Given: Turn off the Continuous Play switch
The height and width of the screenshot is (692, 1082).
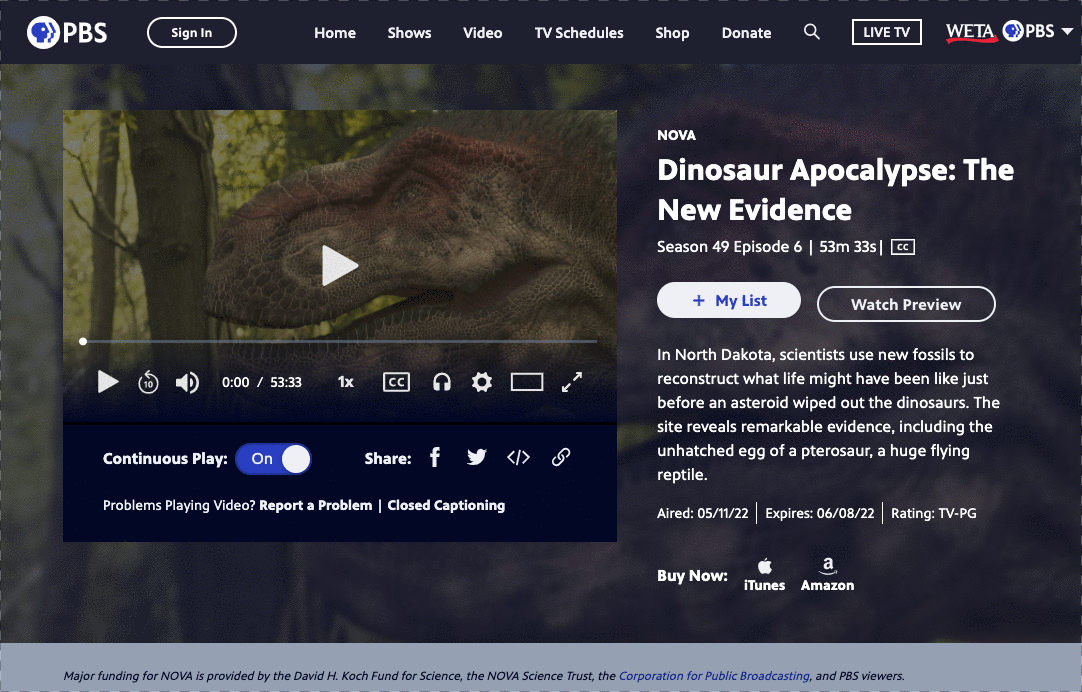Looking at the screenshot, I should [x=273, y=459].
